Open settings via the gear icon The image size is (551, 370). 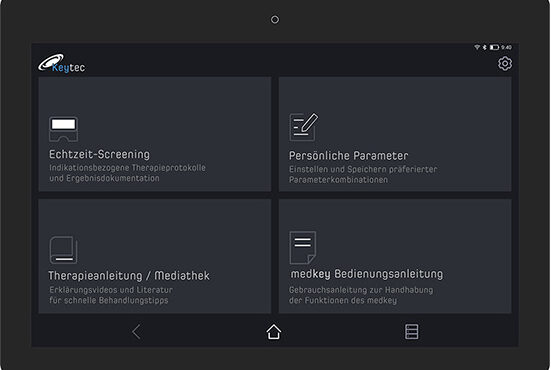pyautogui.click(x=505, y=64)
